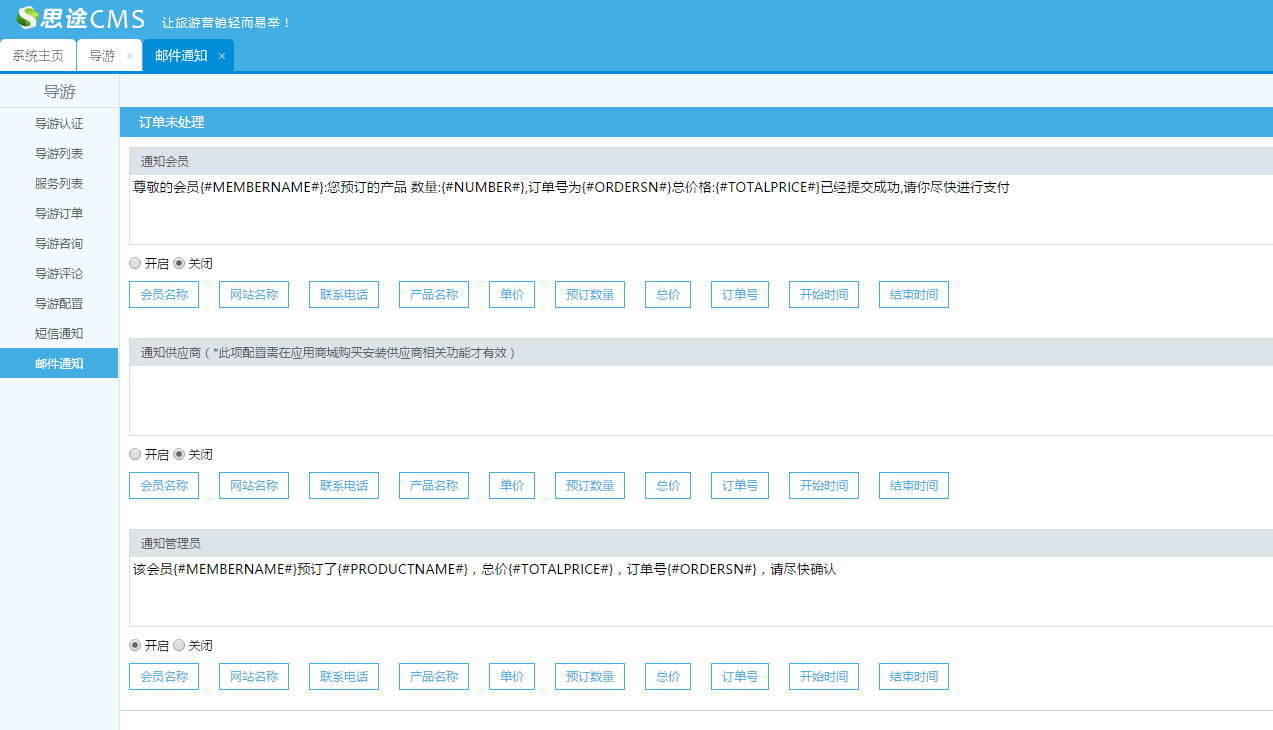Viewport: 1273px width, 730px height.
Task: Insert 总价 tag in 通知管理员 section
Action: pyautogui.click(x=668, y=677)
